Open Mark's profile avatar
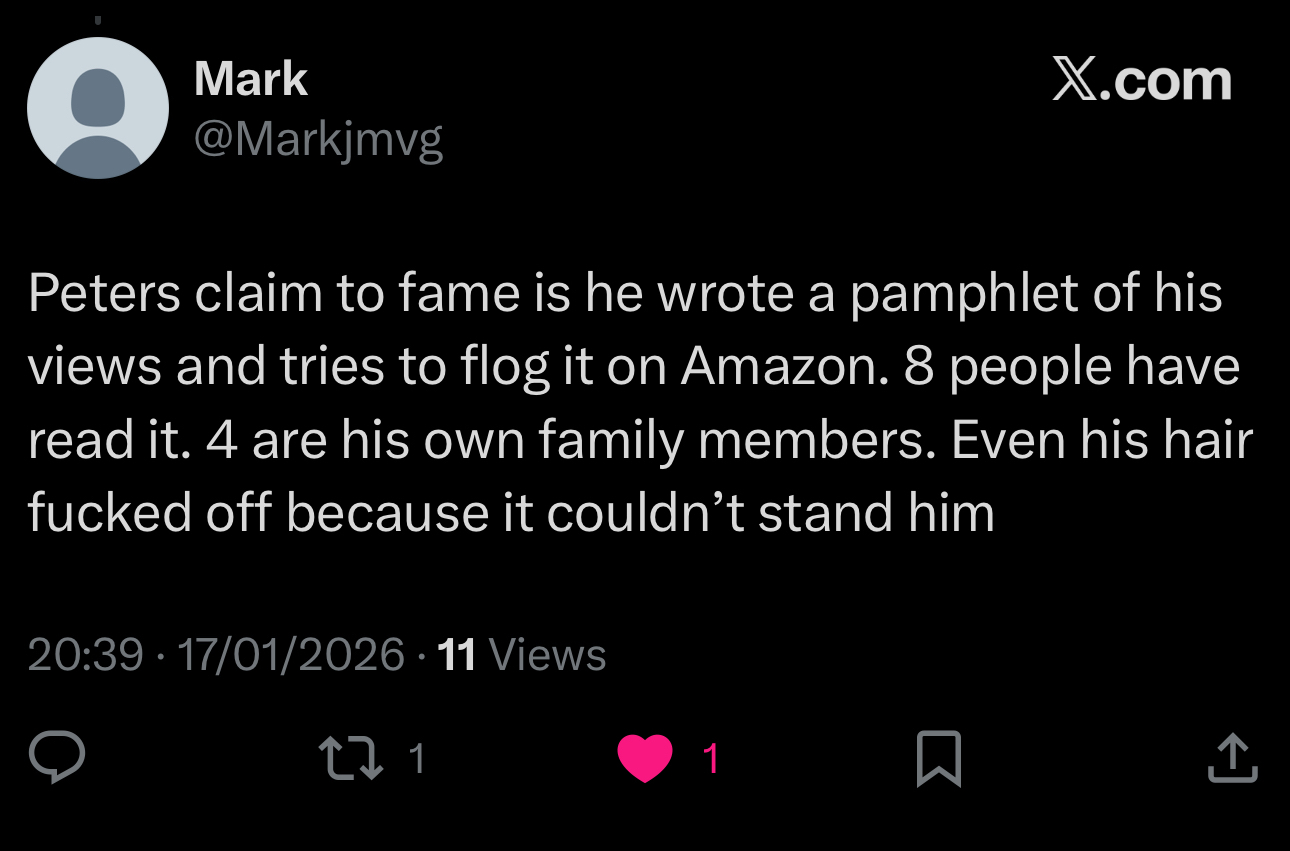 point(98,108)
